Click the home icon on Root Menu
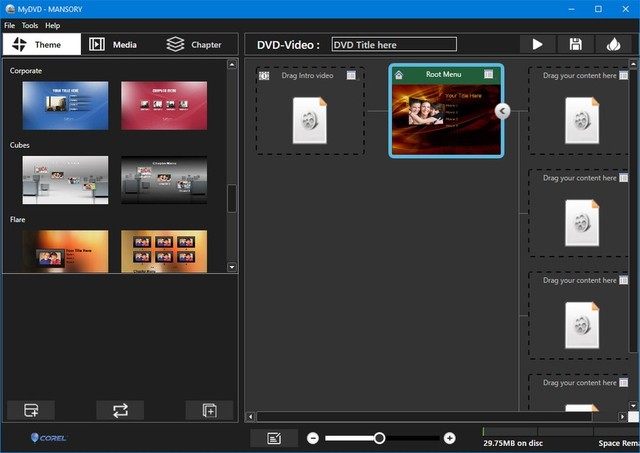 click(399, 75)
